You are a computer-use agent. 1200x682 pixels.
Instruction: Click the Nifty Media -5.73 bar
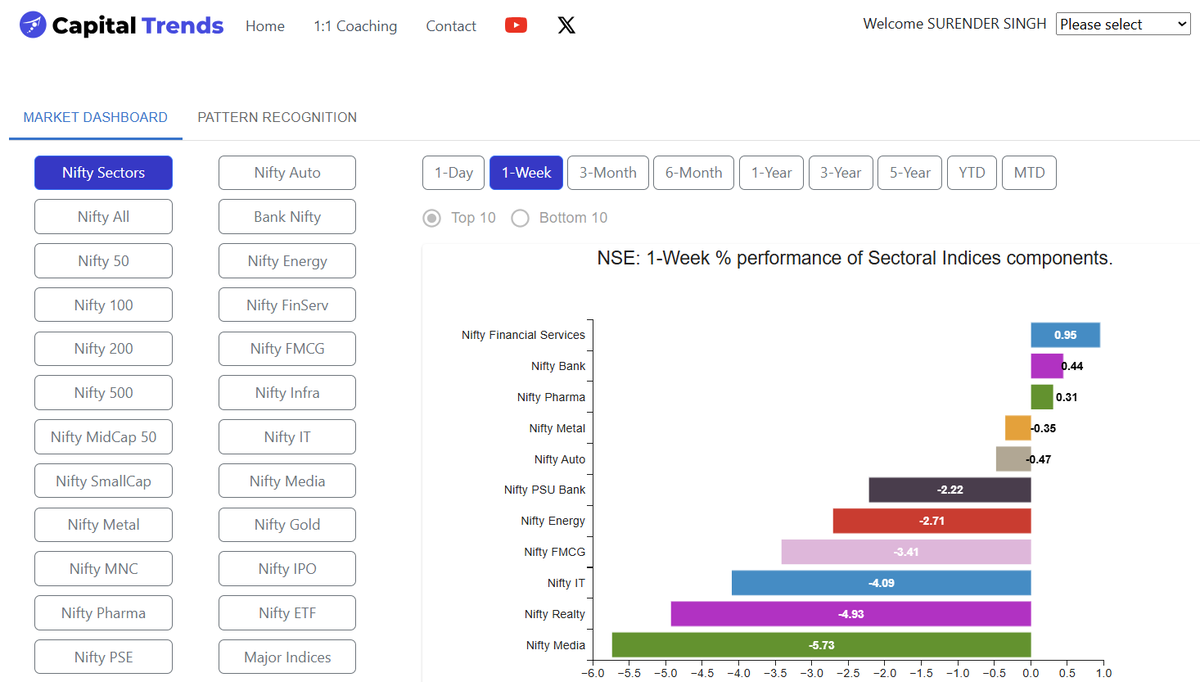(821, 645)
